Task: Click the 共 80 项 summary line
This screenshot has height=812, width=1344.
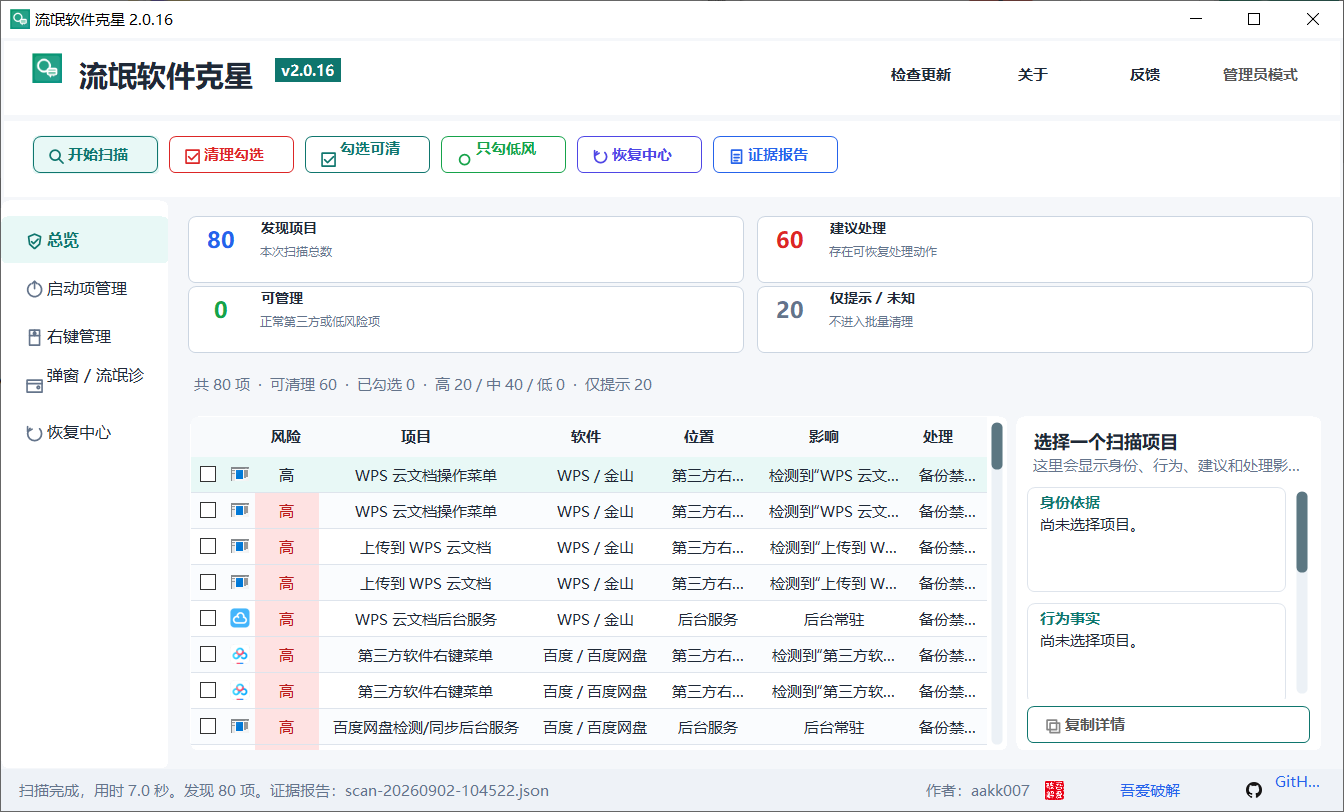Action: [423, 385]
